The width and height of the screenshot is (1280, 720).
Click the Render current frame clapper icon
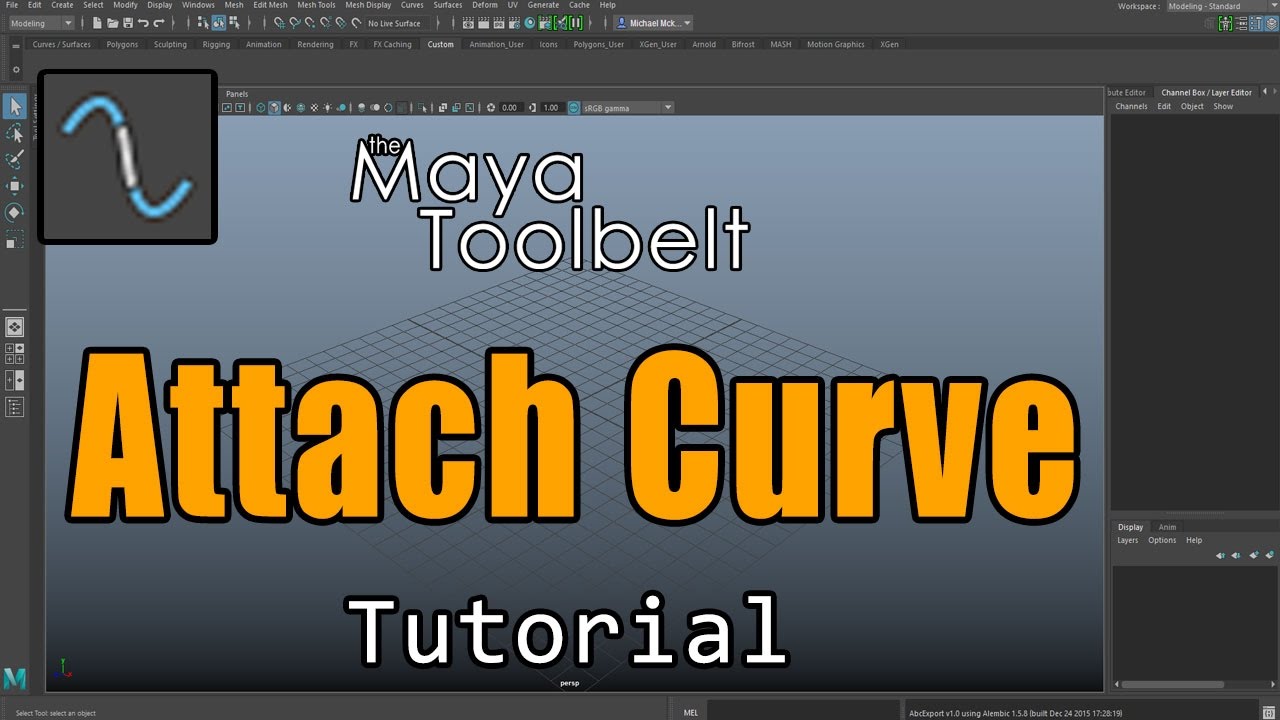[483, 23]
